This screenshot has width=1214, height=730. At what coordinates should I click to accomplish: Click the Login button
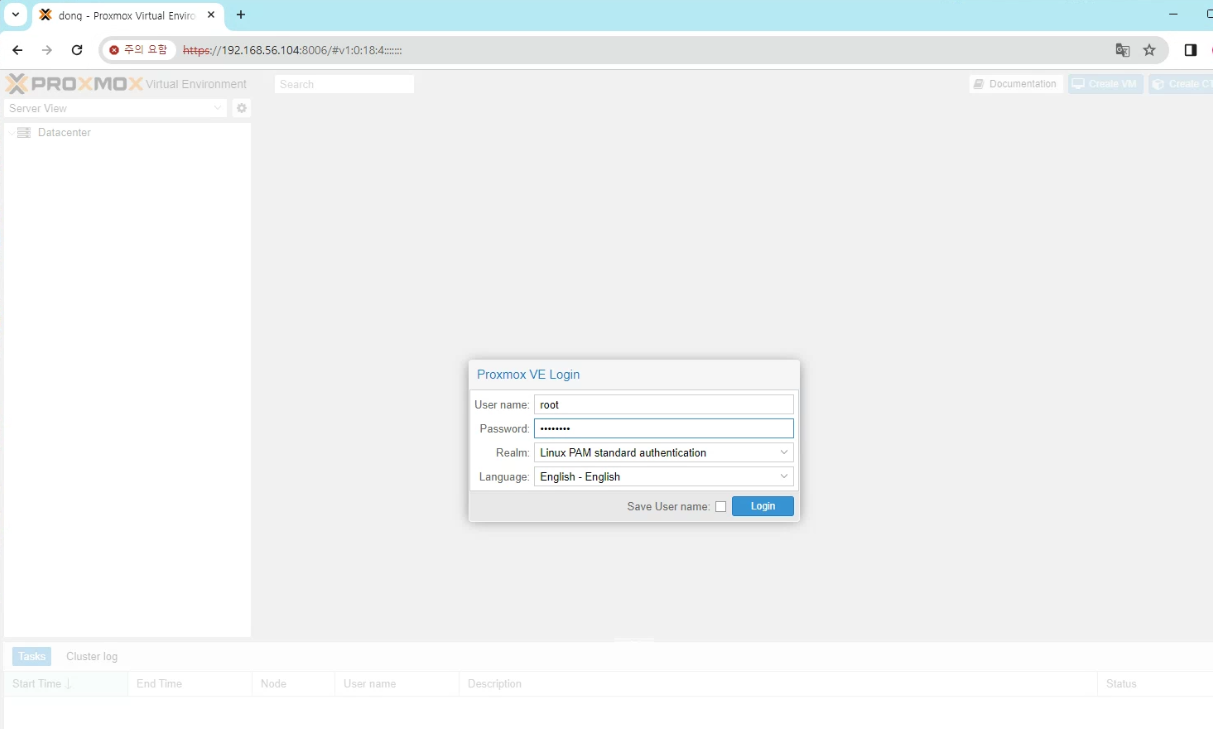[x=762, y=506]
